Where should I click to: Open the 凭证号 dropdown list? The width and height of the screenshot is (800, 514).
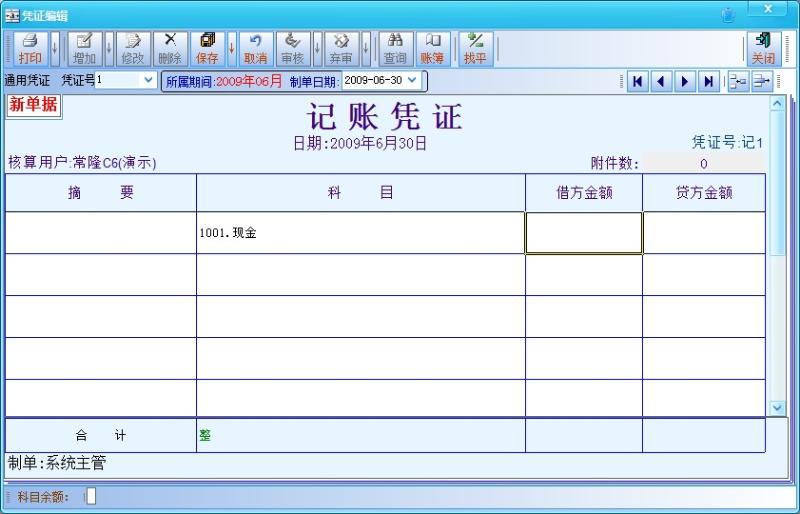[149, 80]
